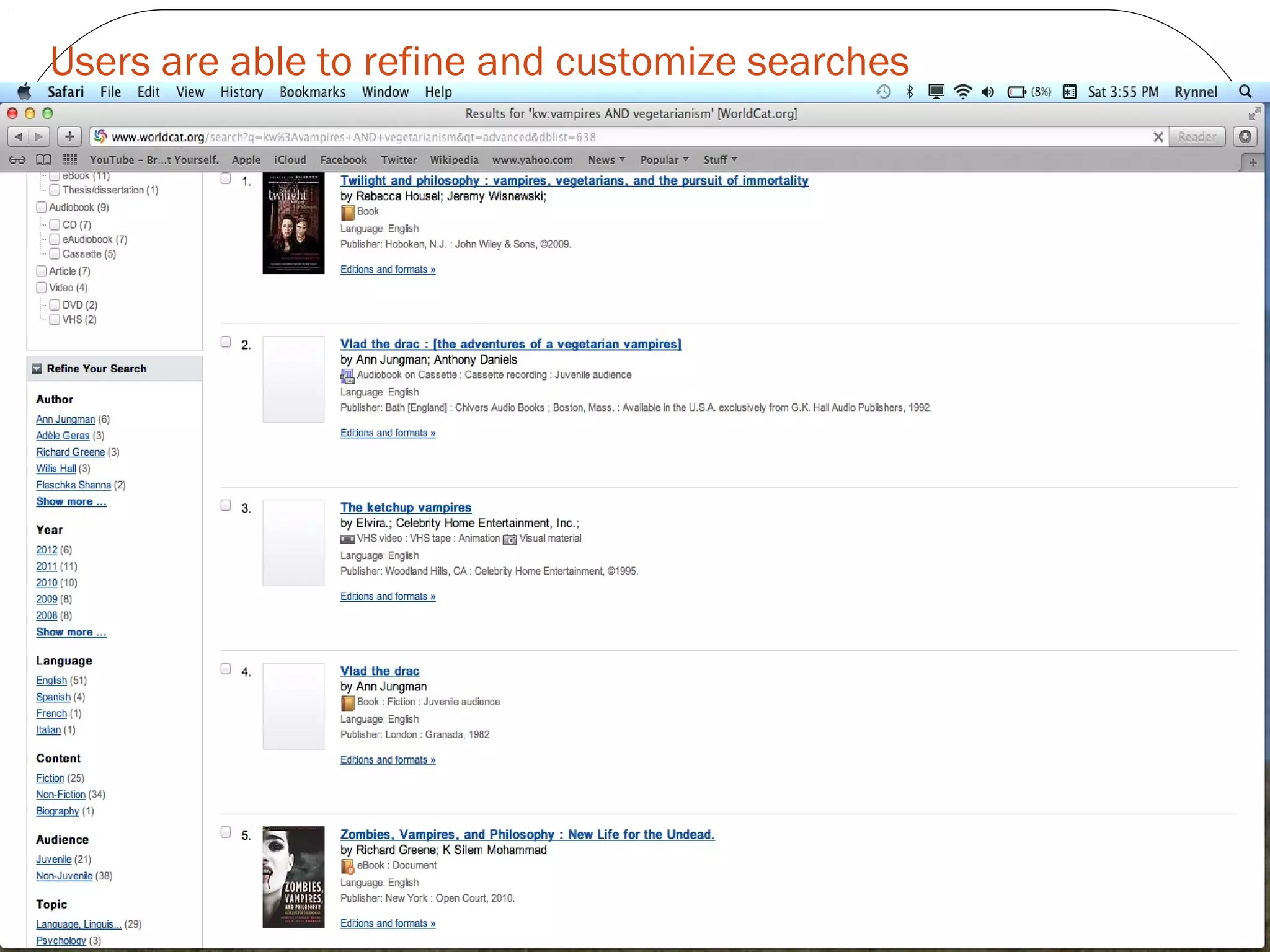Image resolution: width=1270 pixels, height=952 pixels.
Task: Open the News bookmarks dropdown
Action: click(x=606, y=160)
